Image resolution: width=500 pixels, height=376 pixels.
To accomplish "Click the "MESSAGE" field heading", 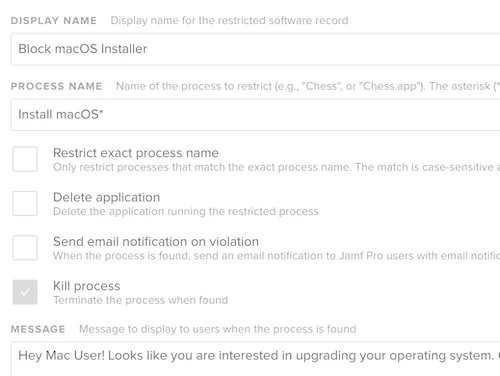I will (x=38, y=329).
